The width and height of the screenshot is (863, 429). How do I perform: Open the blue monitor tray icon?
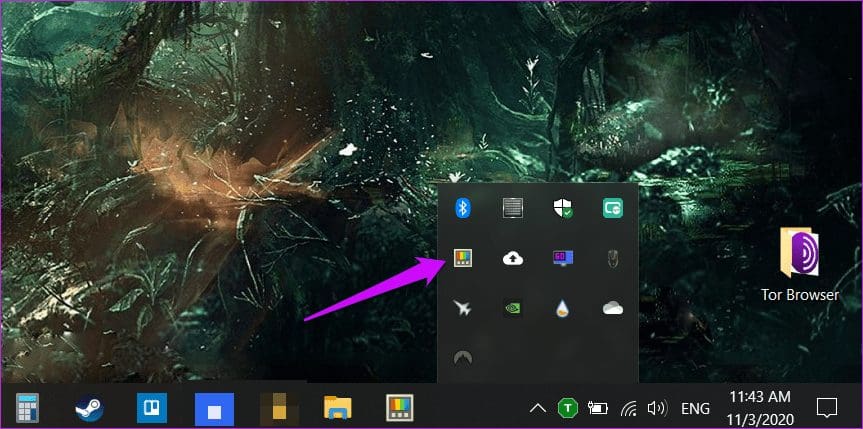coord(562,258)
